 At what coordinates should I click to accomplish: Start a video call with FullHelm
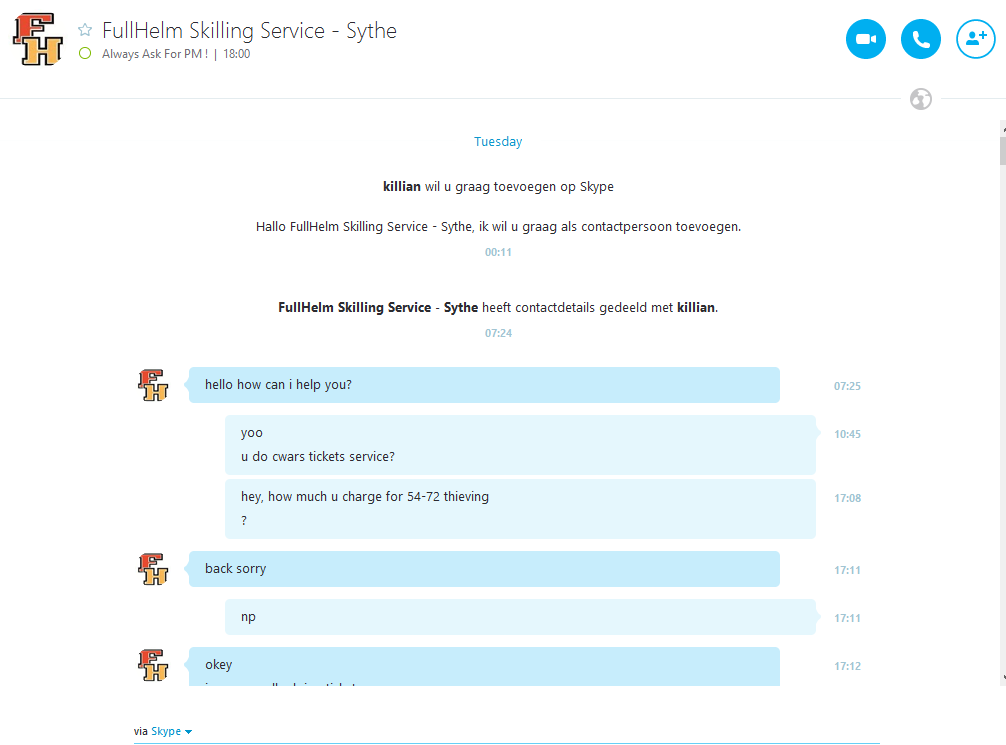tap(865, 39)
